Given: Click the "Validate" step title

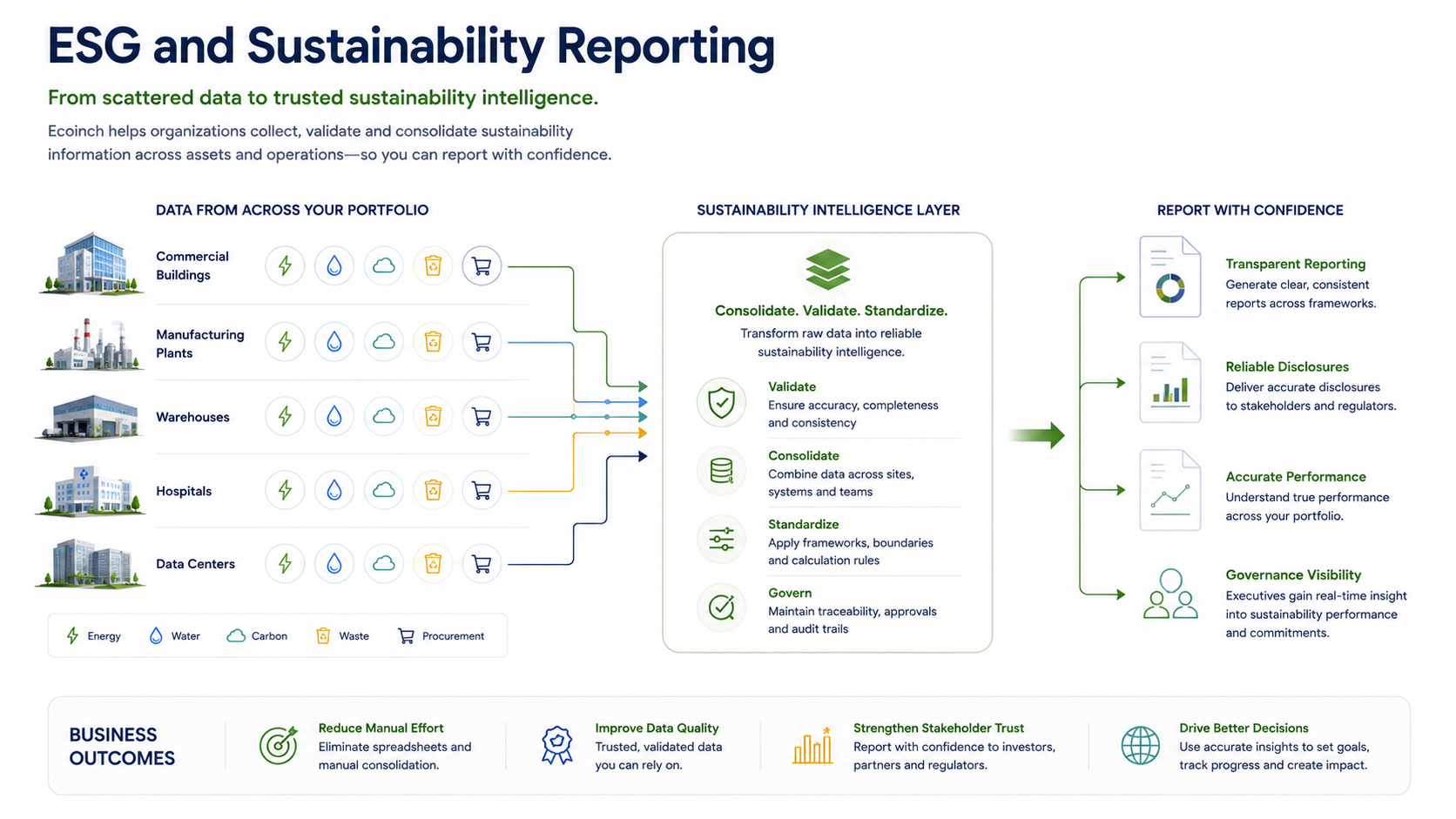Looking at the screenshot, I should [x=792, y=386].
